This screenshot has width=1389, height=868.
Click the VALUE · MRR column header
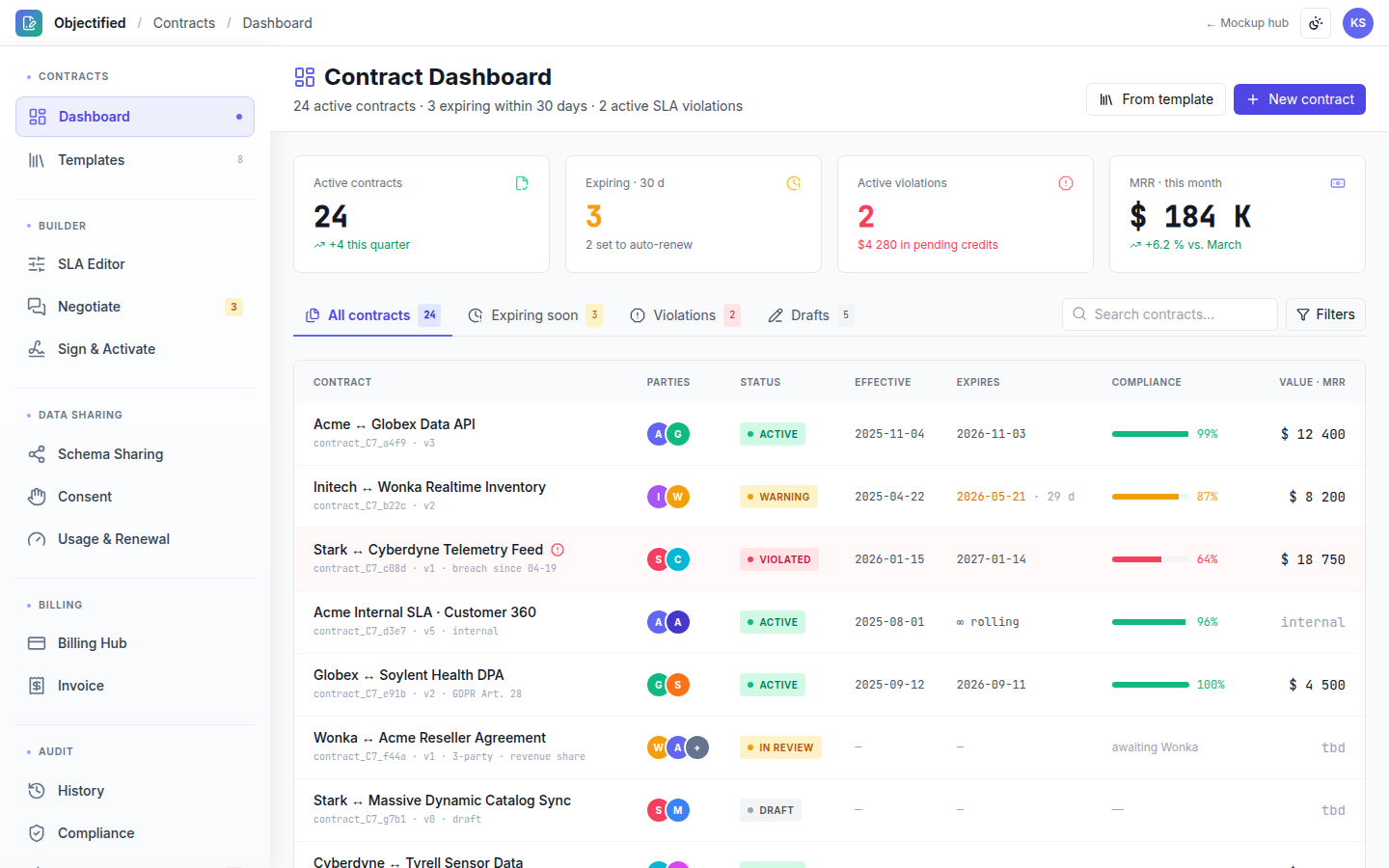tap(1312, 382)
